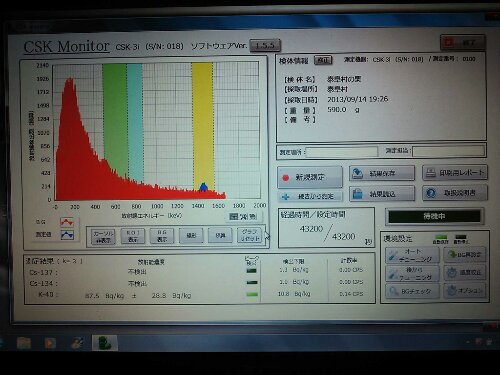Open the print report printer button

tap(455, 173)
